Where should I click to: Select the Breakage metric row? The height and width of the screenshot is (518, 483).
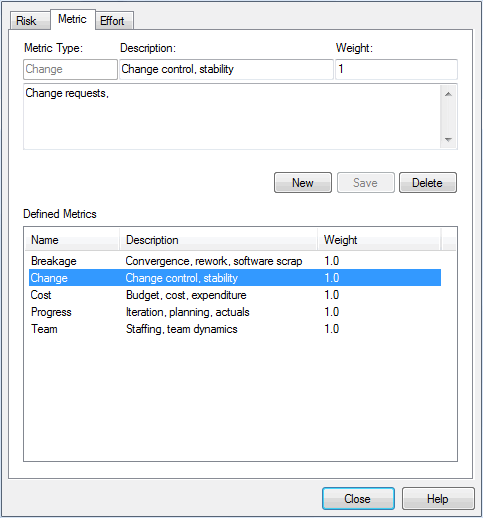tap(235, 261)
